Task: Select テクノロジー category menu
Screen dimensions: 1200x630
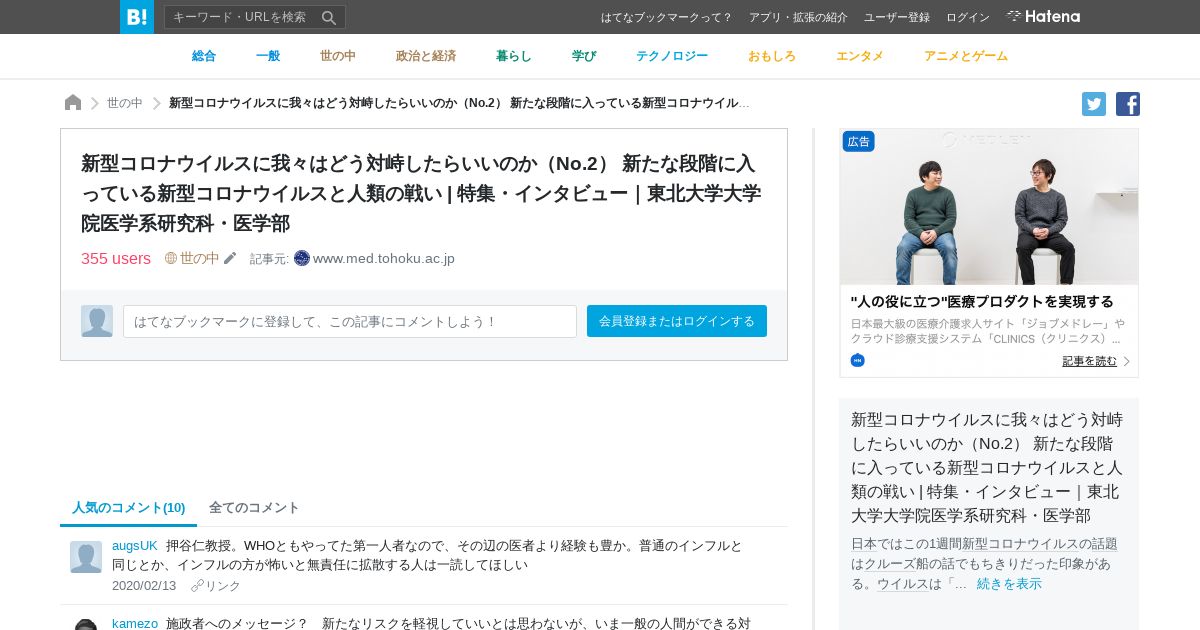Action: (x=672, y=56)
